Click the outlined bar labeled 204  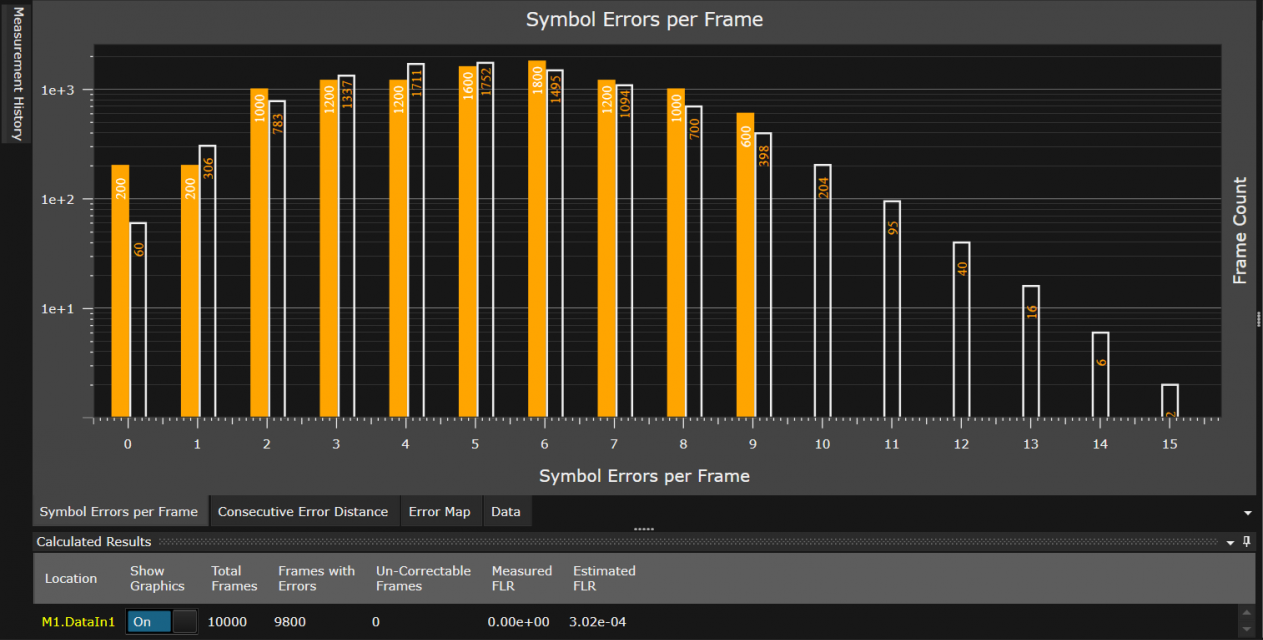click(823, 290)
